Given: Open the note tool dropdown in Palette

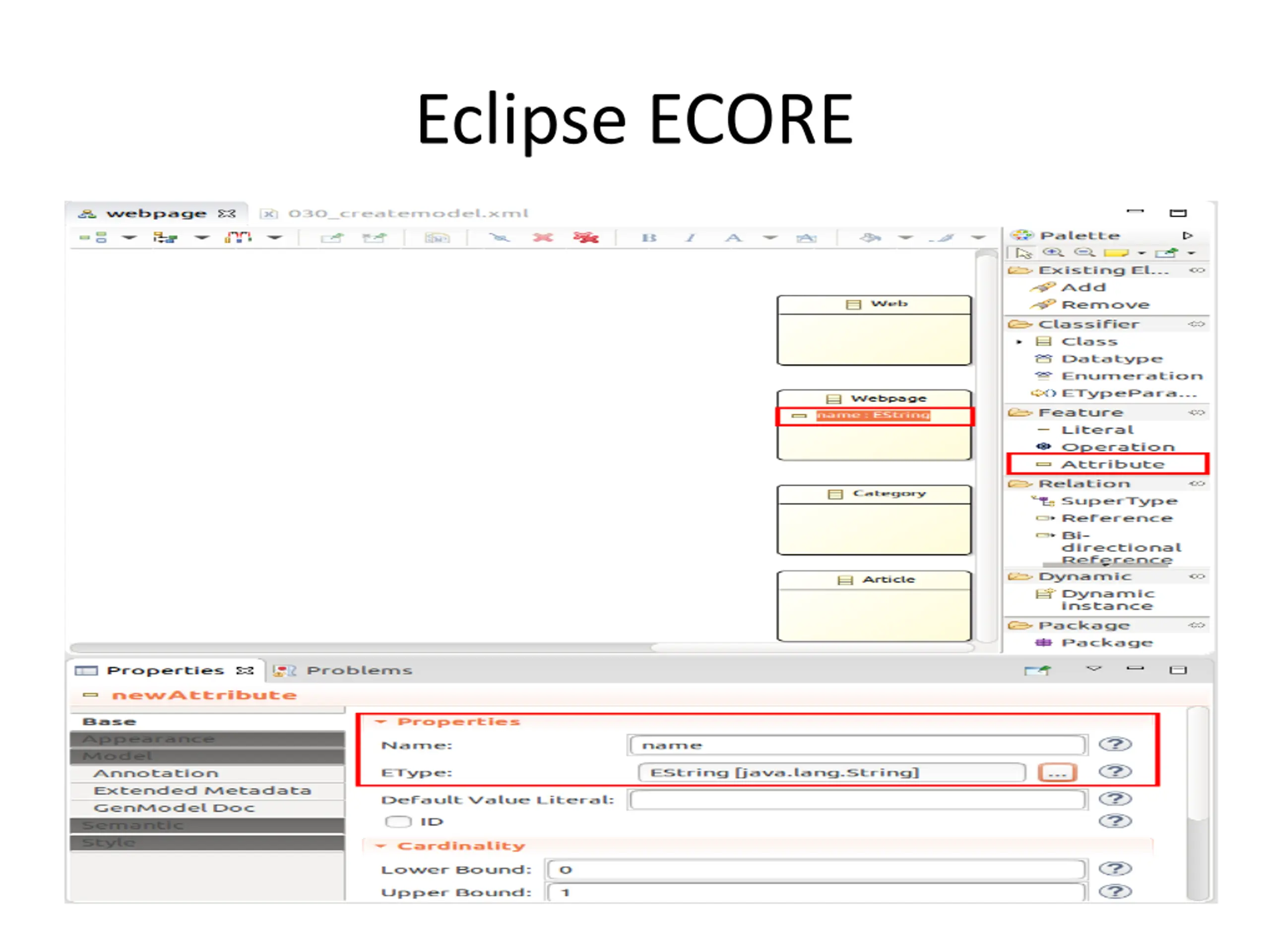Looking at the screenshot, I should 1142,253.
